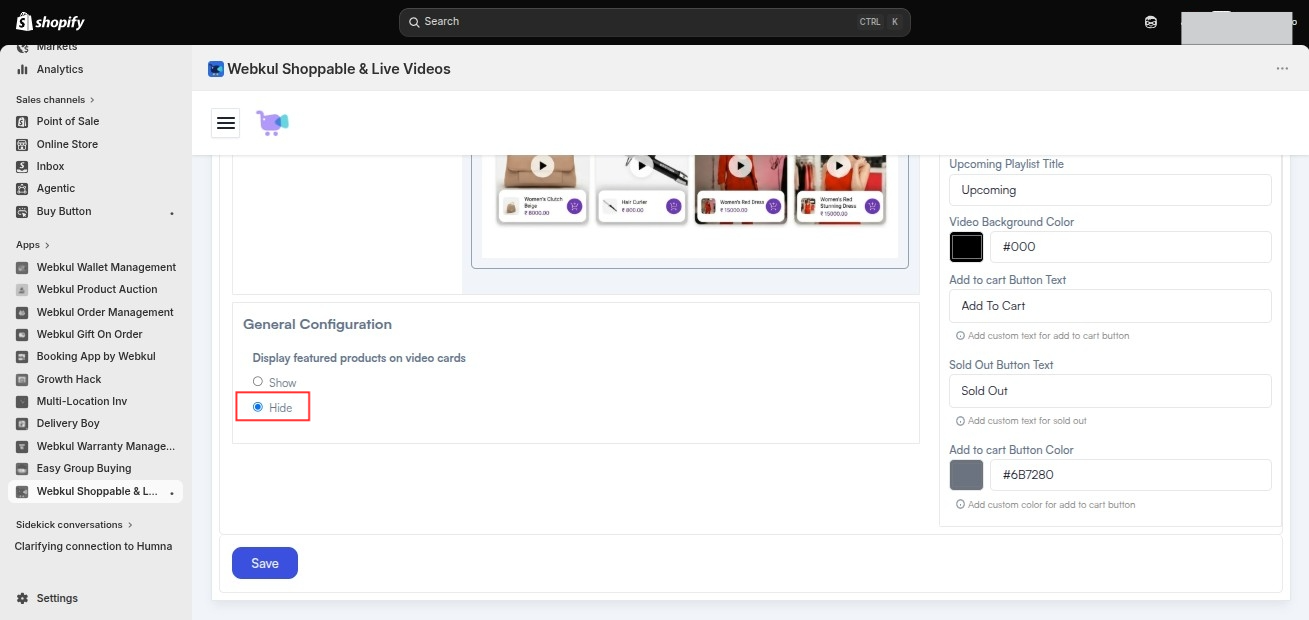Screen dimensions: 1309x620
Task: Select the active Webkul Shoppable & L... sidebar item
Action: [95, 491]
